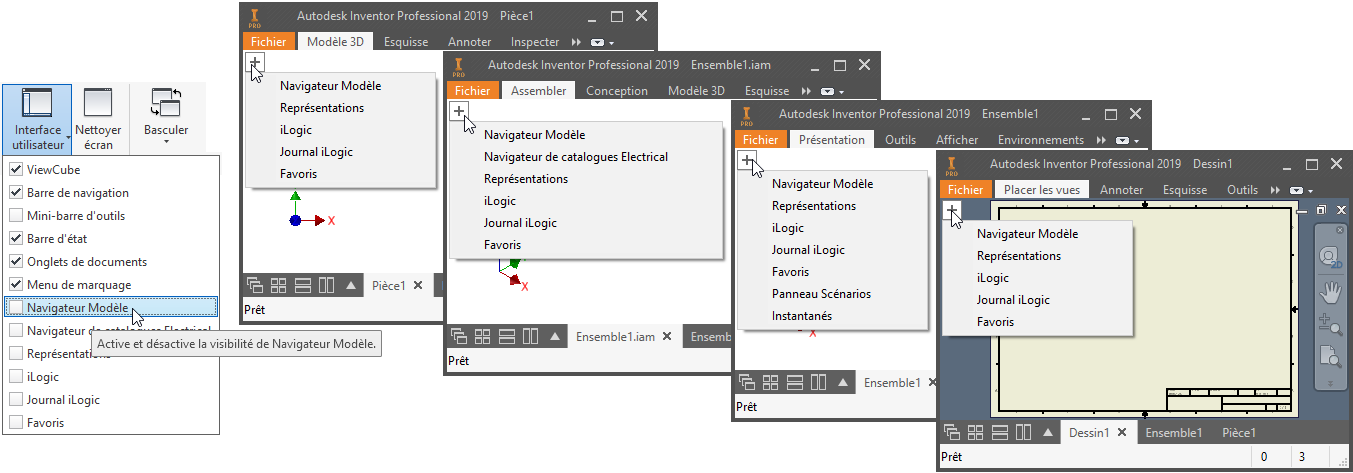Close the navigation bar with its small x
The height and width of the screenshot is (473, 1353).
[x=1341, y=230]
